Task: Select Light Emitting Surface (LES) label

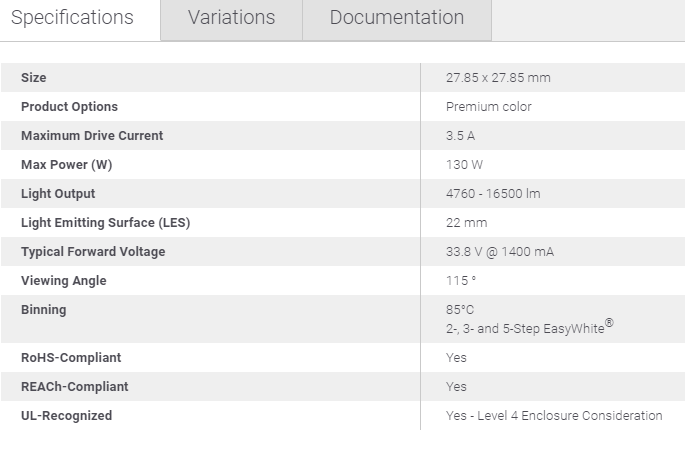Action: (105, 223)
